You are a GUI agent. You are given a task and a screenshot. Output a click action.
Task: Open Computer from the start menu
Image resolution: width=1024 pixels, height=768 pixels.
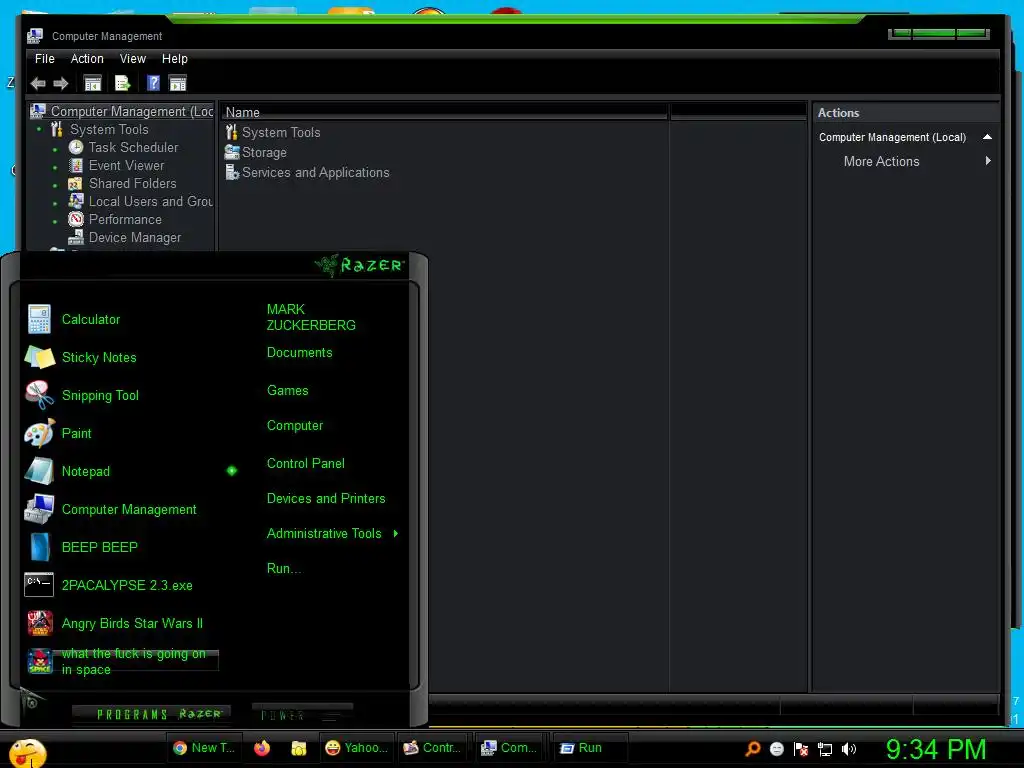pyautogui.click(x=295, y=426)
